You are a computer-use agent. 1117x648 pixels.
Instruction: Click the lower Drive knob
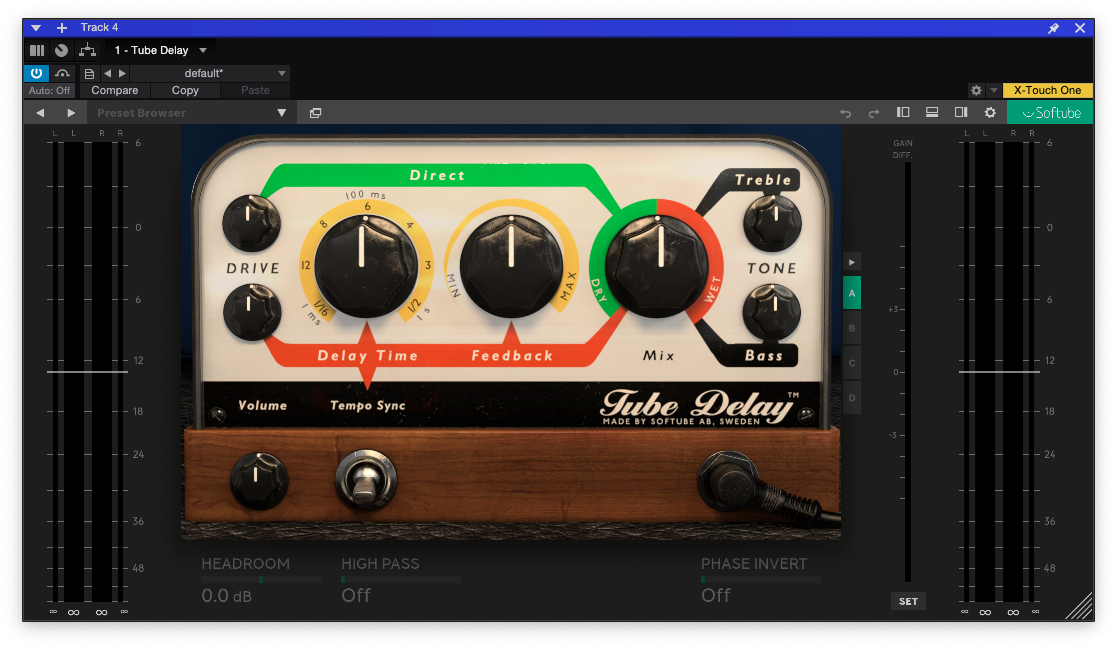[251, 312]
